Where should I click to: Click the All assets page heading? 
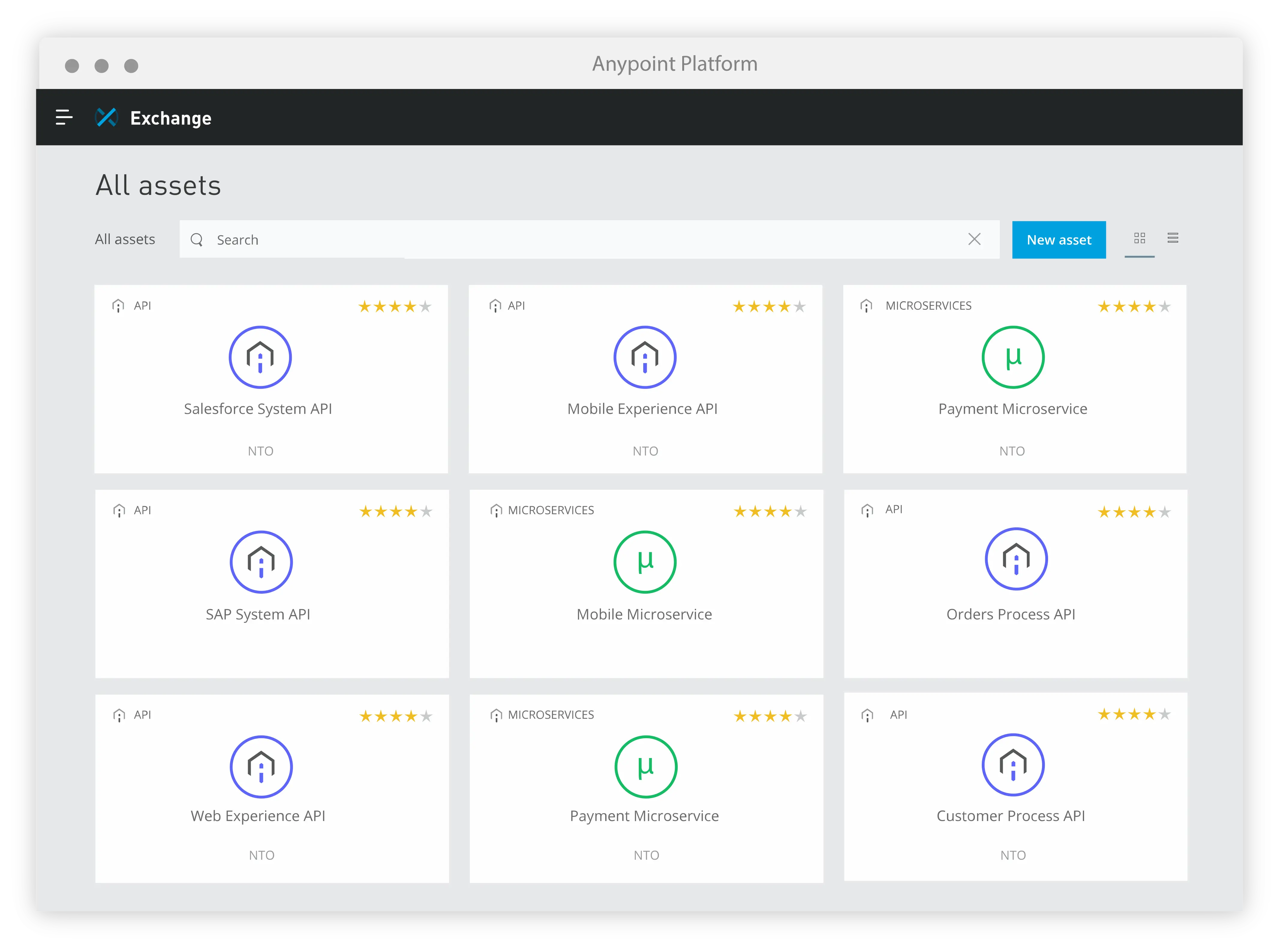tap(158, 186)
